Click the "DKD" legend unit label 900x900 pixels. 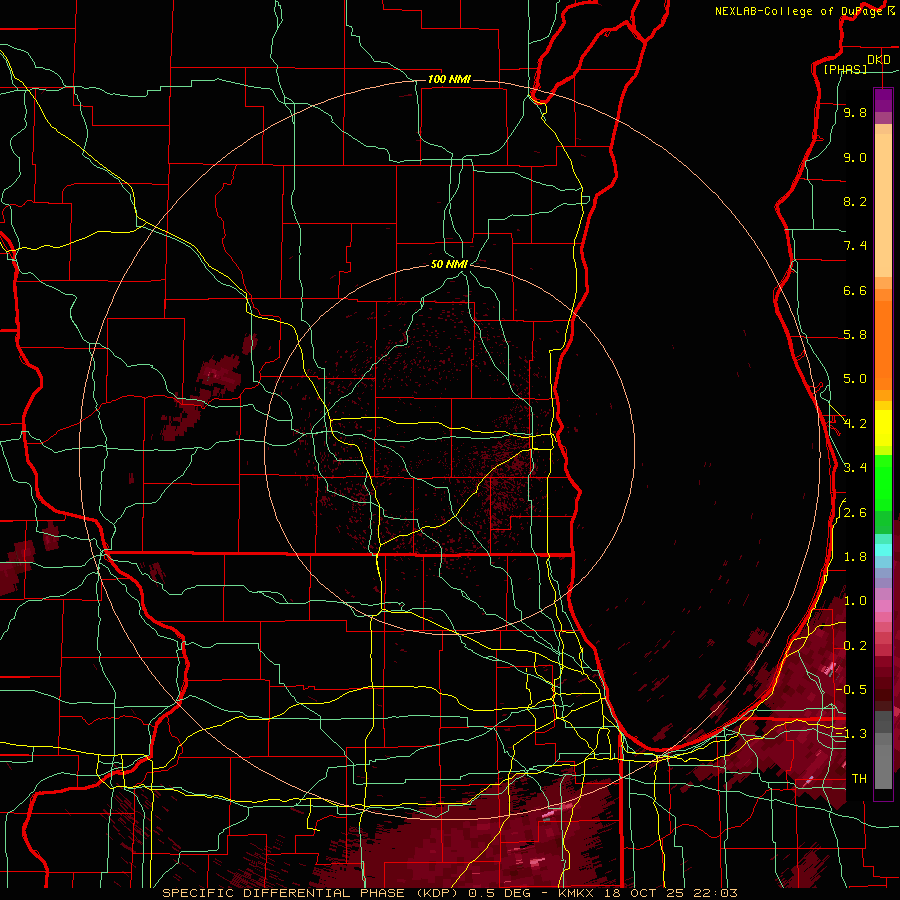pos(879,60)
